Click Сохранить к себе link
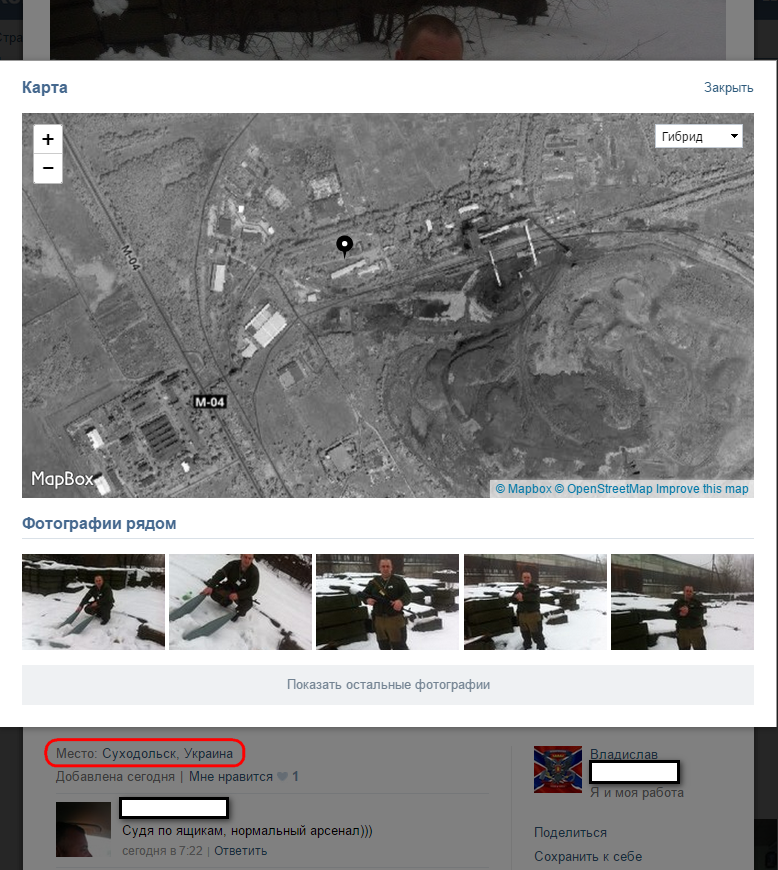The height and width of the screenshot is (870, 778). (588, 856)
